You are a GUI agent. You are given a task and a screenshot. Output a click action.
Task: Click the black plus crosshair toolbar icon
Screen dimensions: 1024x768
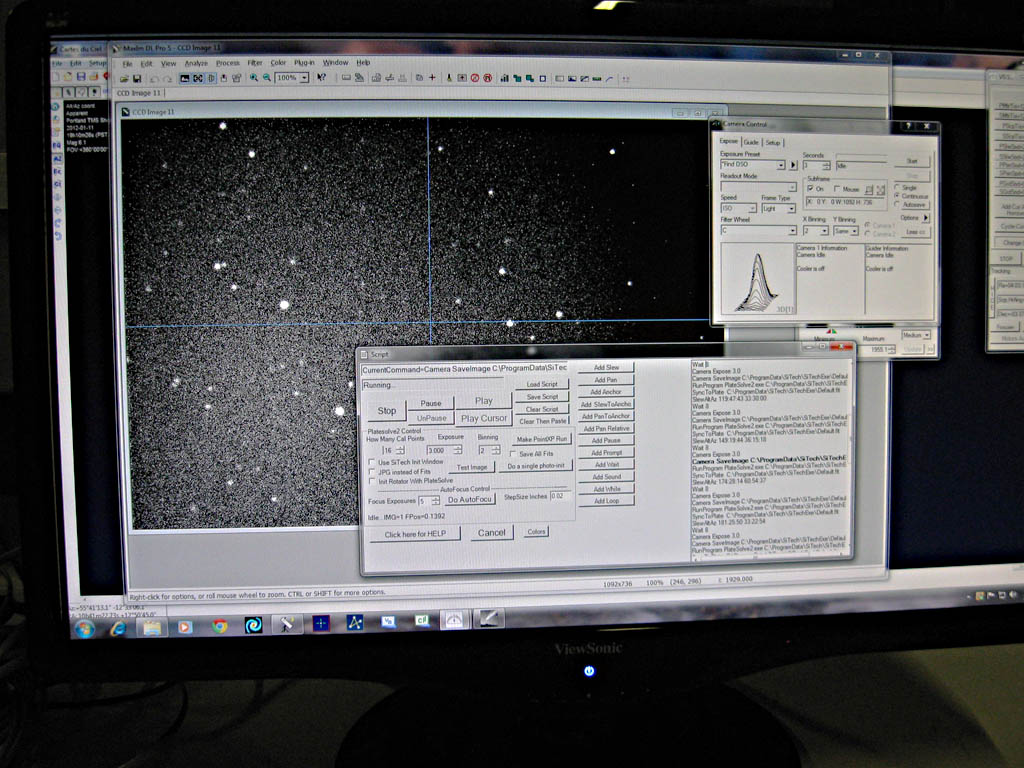[x=432, y=78]
